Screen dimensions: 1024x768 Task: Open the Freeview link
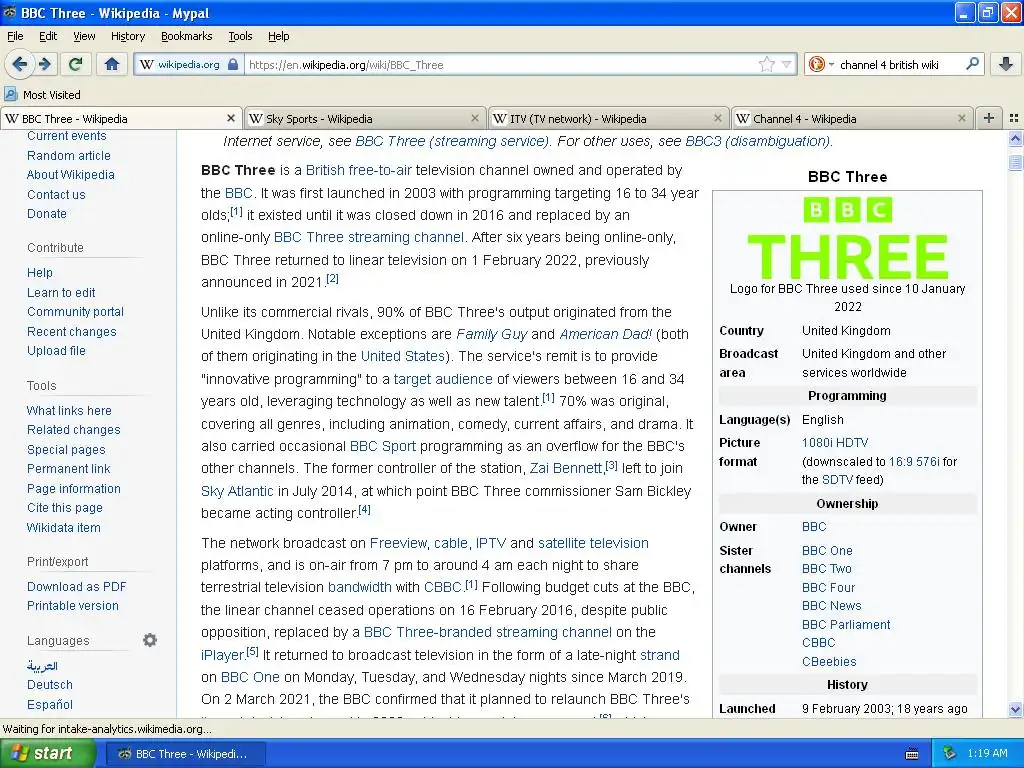[x=398, y=543]
